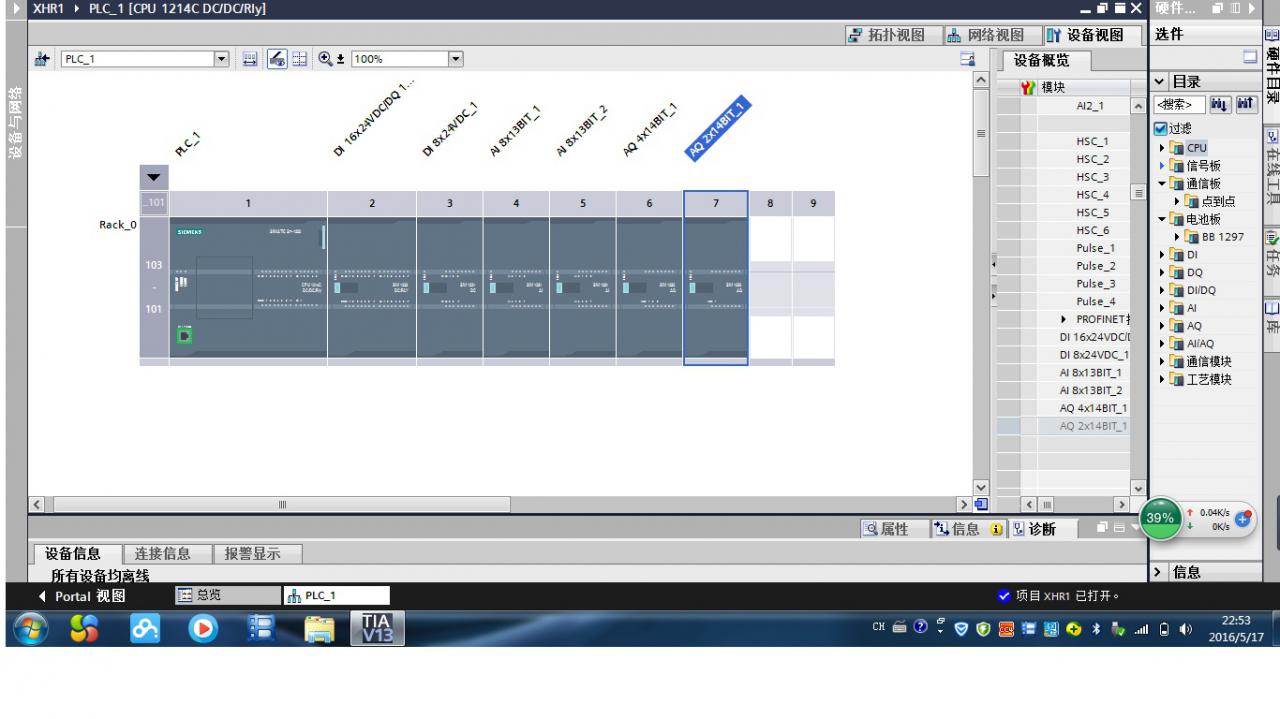Click empty slot 8 header
Viewport: 1280px width, 719px height.
pos(770,203)
